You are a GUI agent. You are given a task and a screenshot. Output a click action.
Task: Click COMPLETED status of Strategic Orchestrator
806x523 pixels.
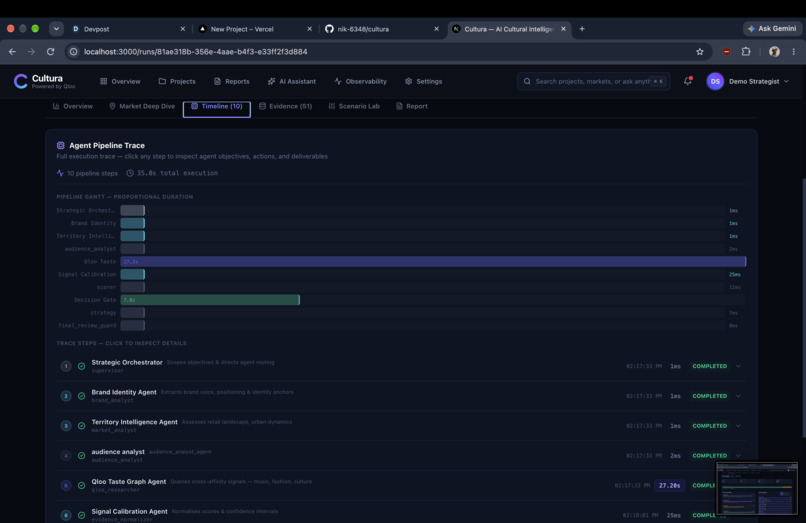click(x=709, y=366)
